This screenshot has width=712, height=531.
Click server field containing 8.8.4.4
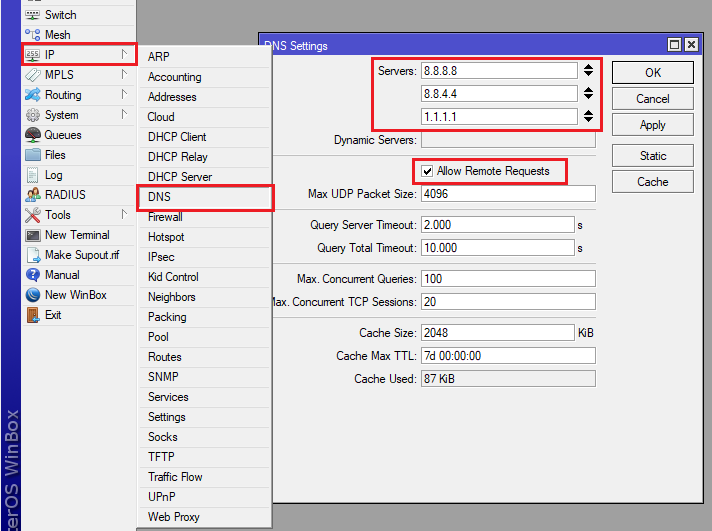(x=499, y=94)
